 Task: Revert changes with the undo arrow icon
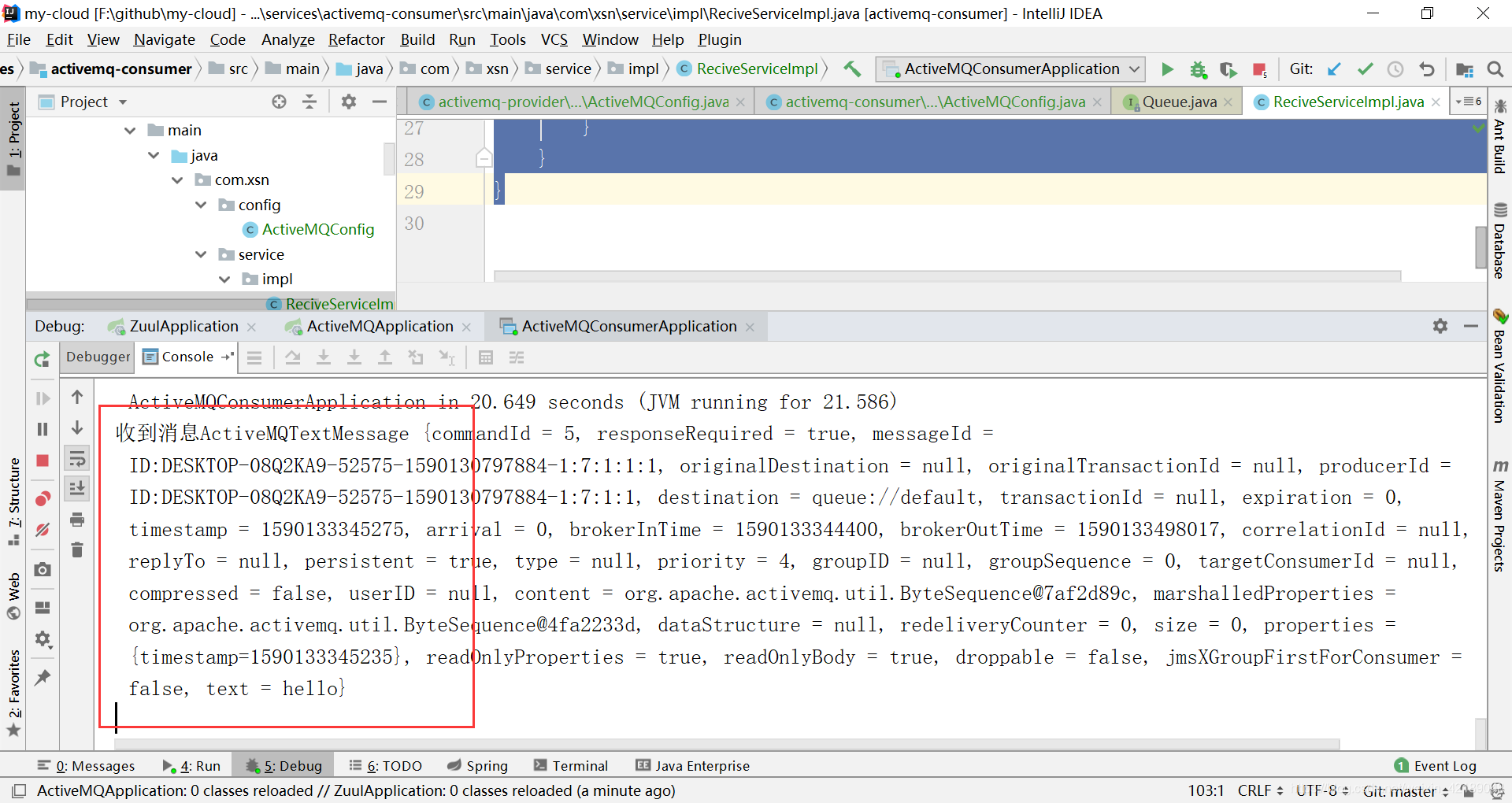pyautogui.click(x=1426, y=69)
